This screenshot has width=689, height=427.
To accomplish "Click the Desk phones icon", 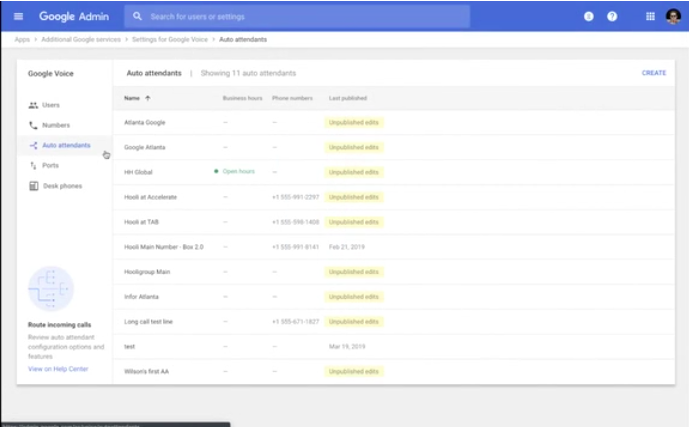I will 33,186.
